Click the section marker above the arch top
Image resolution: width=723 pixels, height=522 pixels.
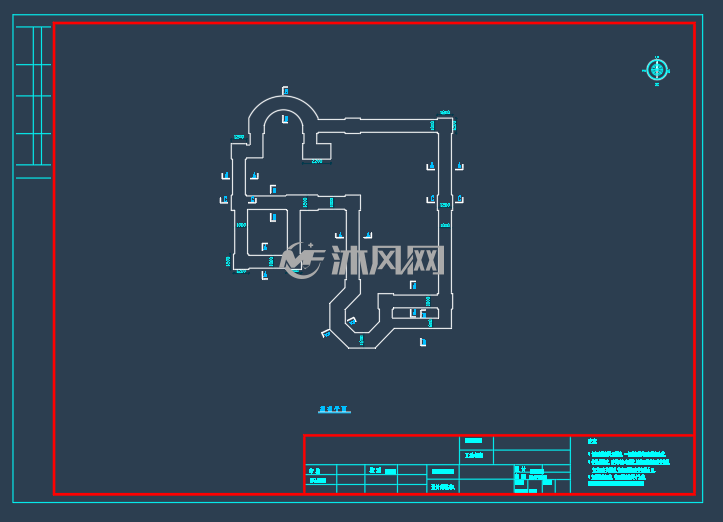285,90
